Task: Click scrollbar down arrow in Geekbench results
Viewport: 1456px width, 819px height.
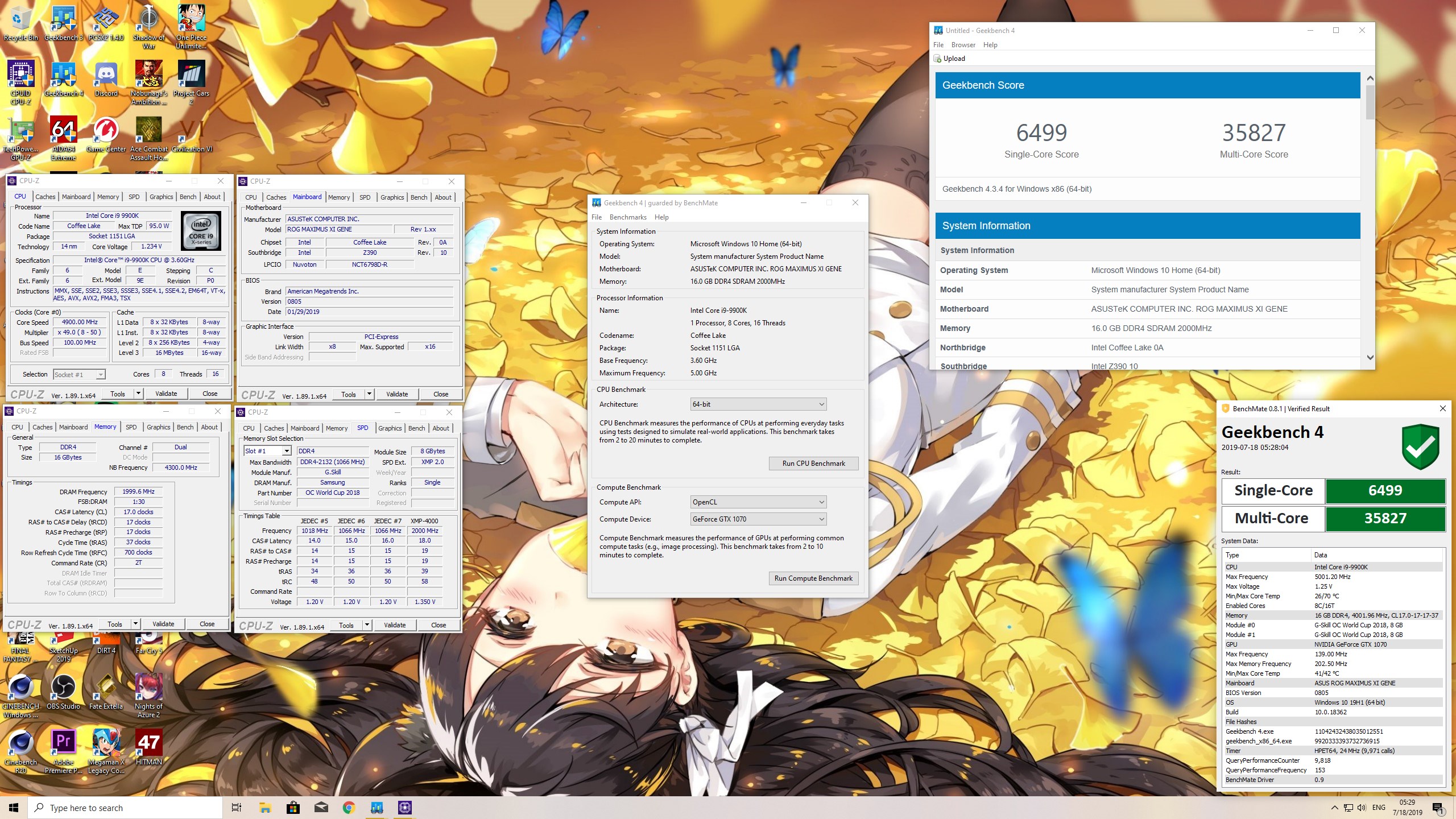Action: 1370,357
